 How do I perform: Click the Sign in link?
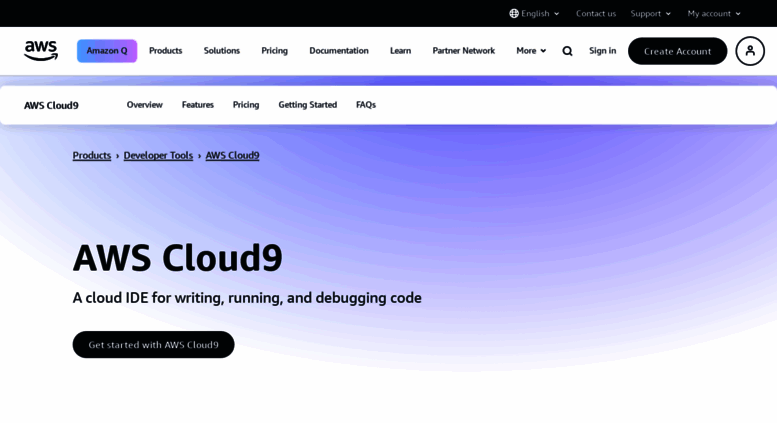[x=603, y=51]
